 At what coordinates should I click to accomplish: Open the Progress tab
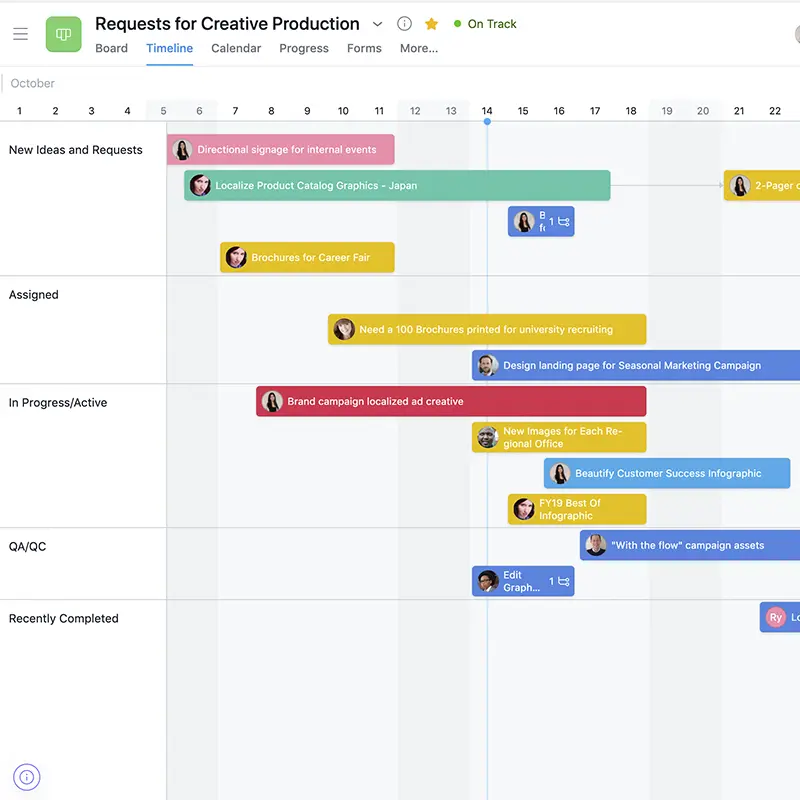point(304,48)
